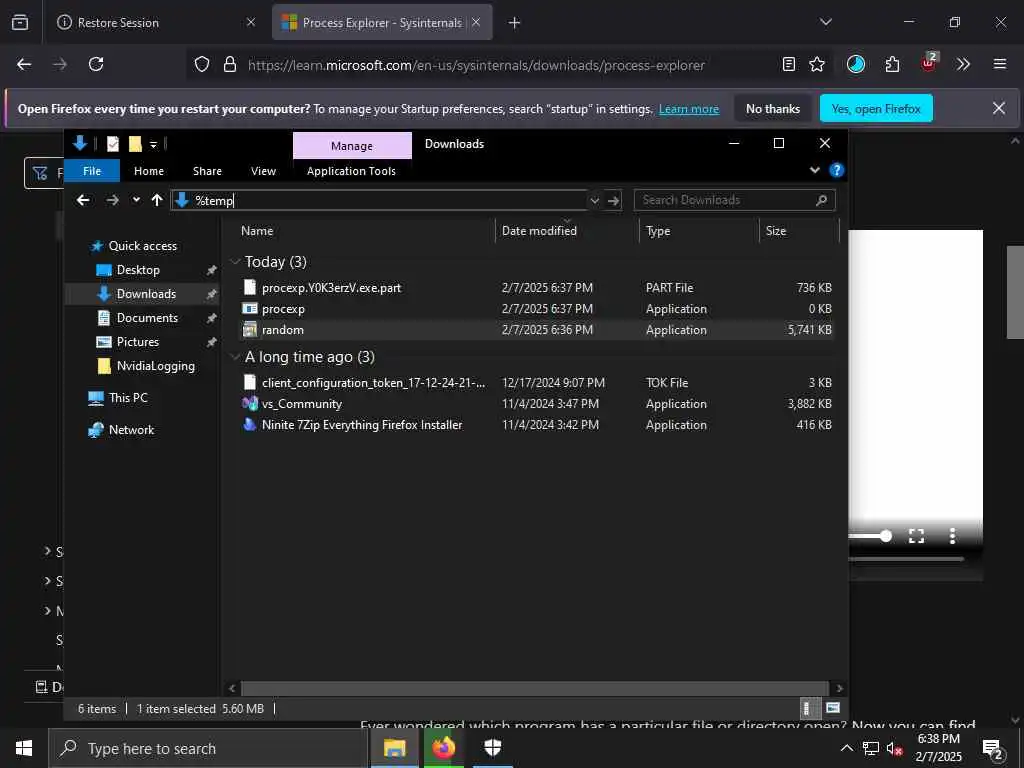Click the Explorer address bar
This screenshot has height=768, width=1024.
[379, 200]
